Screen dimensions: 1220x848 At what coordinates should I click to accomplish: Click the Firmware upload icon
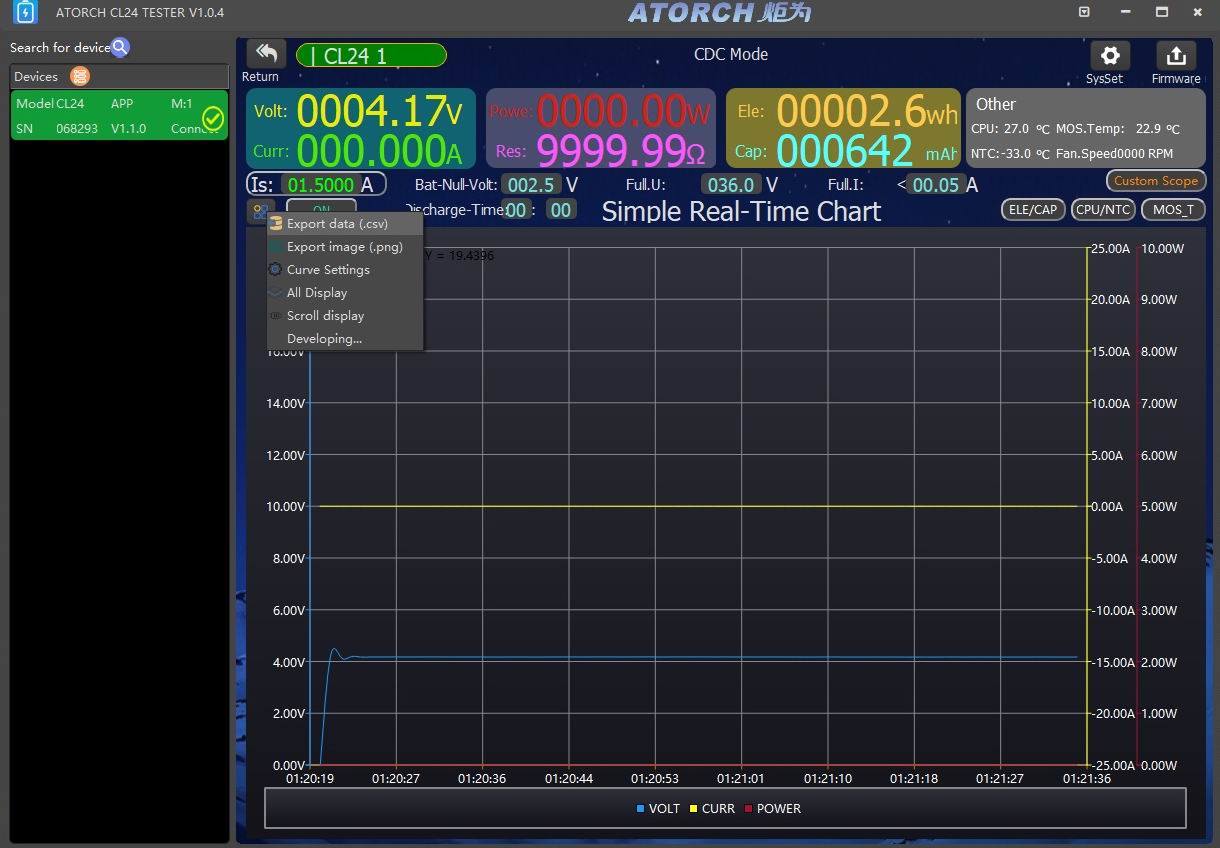click(1176, 55)
